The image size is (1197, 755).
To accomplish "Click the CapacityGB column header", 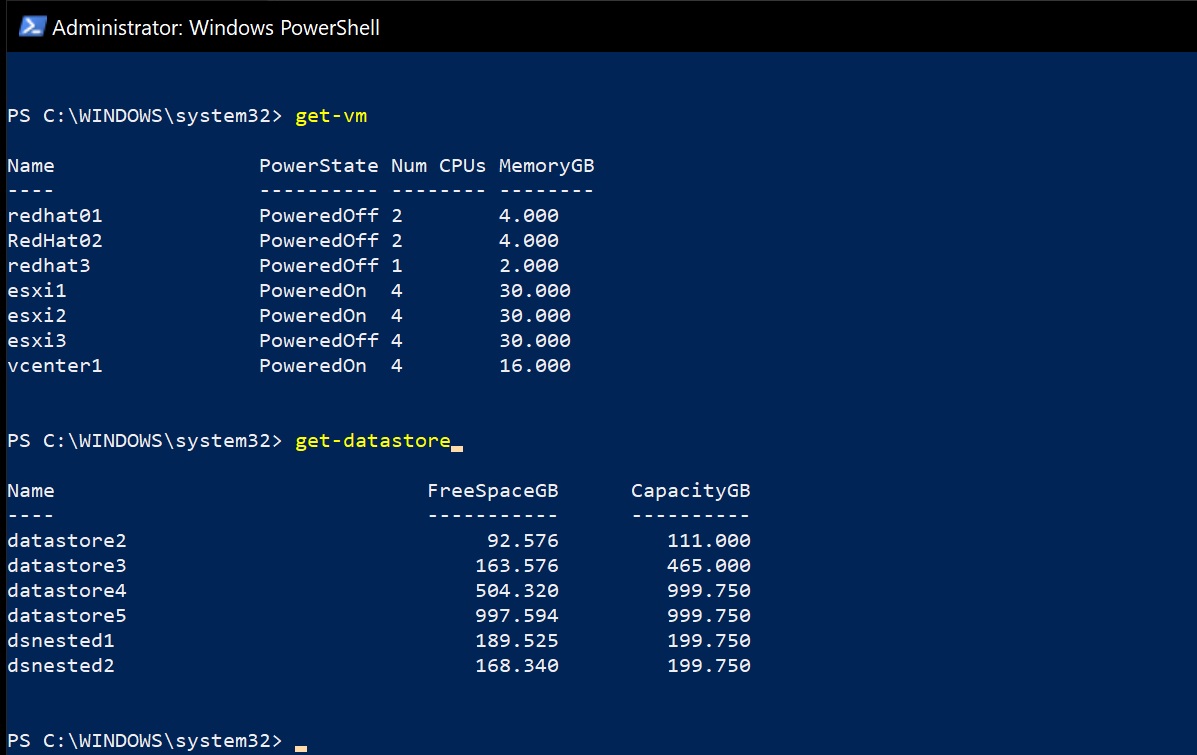I will pyautogui.click(x=691, y=491).
